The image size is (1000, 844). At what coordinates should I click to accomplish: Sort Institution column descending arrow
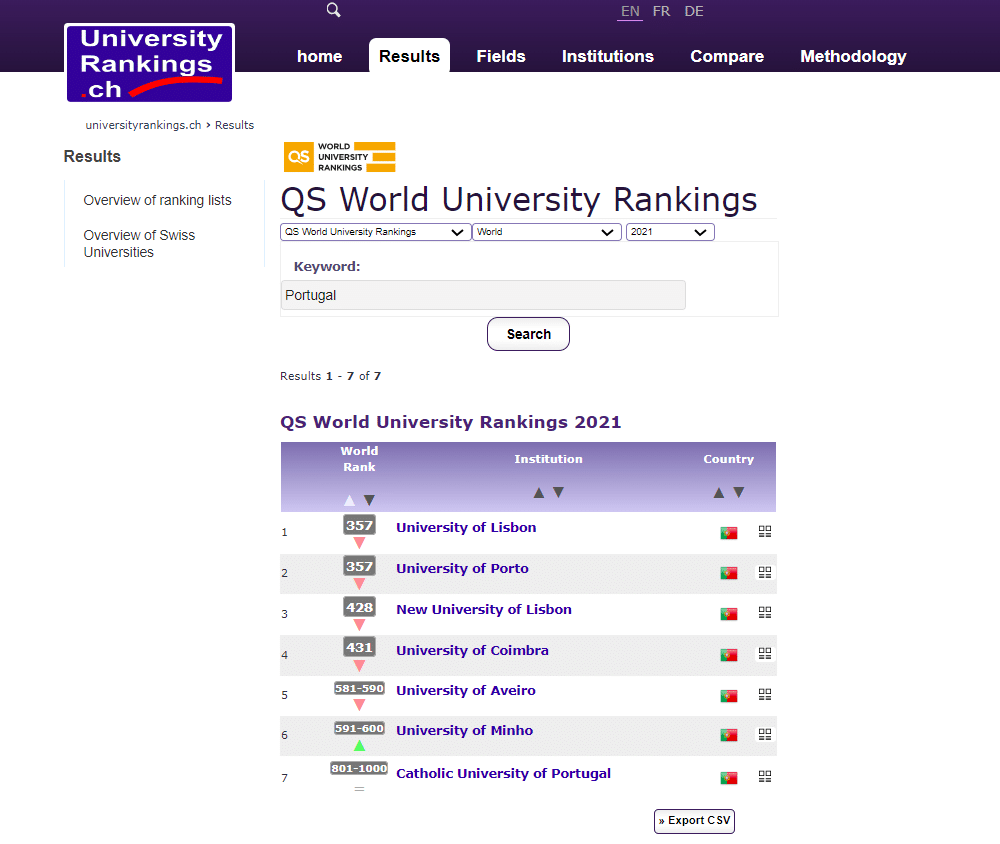click(559, 492)
